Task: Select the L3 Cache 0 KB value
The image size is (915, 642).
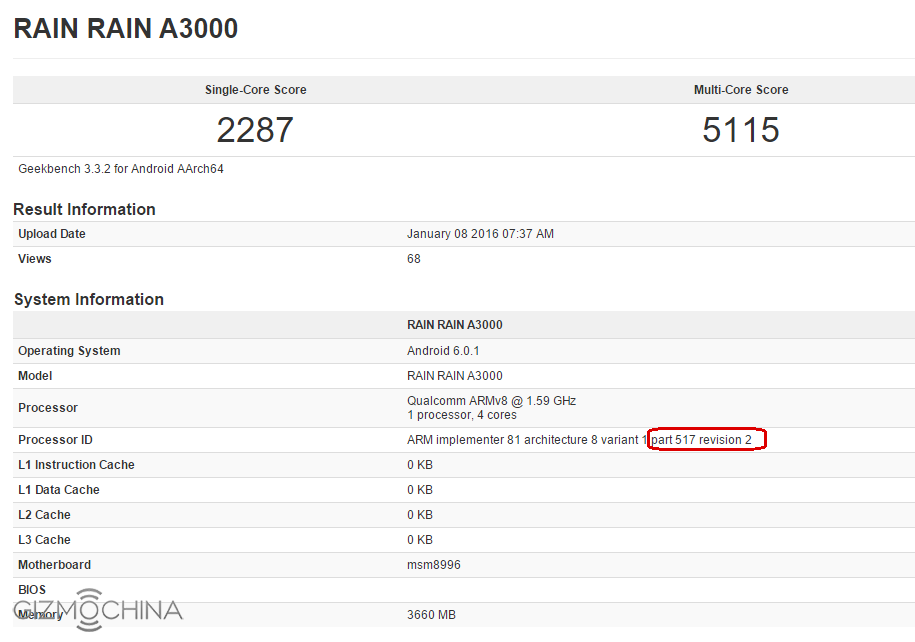Action: click(x=420, y=540)
